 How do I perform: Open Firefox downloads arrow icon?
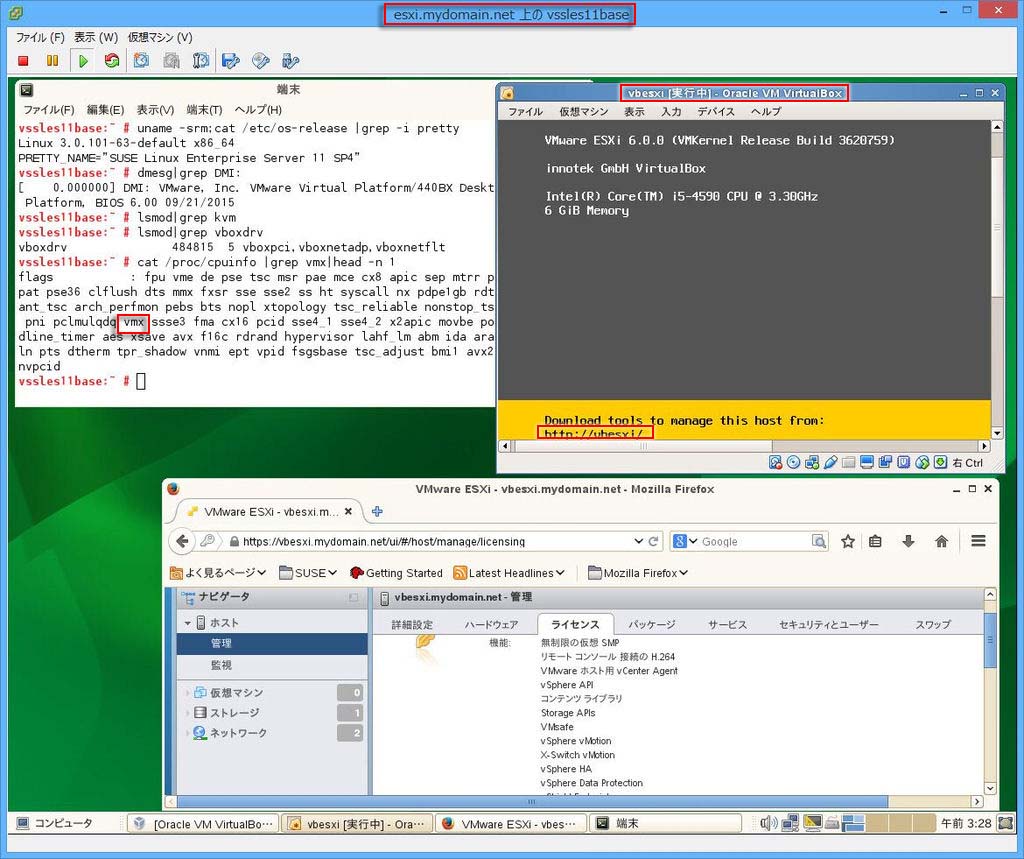tap(908, 541)
